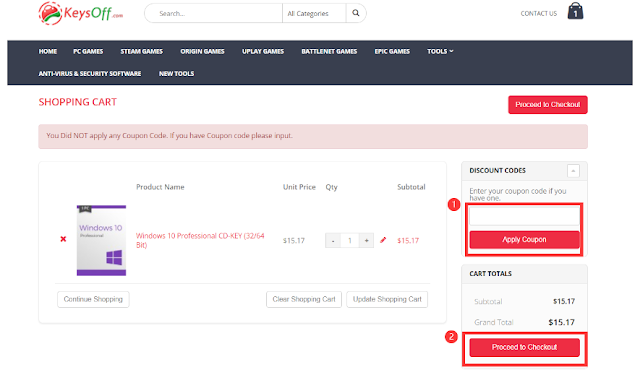Image resolution: width=640 pixels, height=370 pixels.
Task: Go to the Home menu item
Action: coord(48,51)
